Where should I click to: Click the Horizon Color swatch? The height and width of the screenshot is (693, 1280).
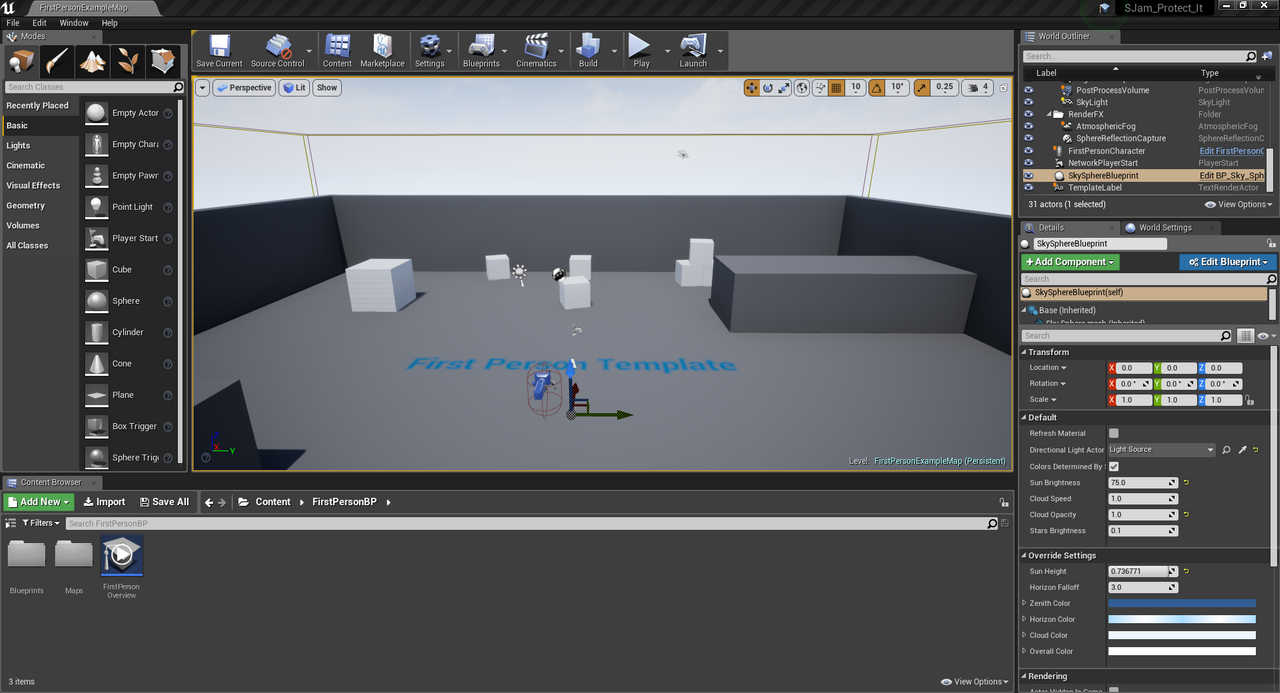coord(1181,619)
